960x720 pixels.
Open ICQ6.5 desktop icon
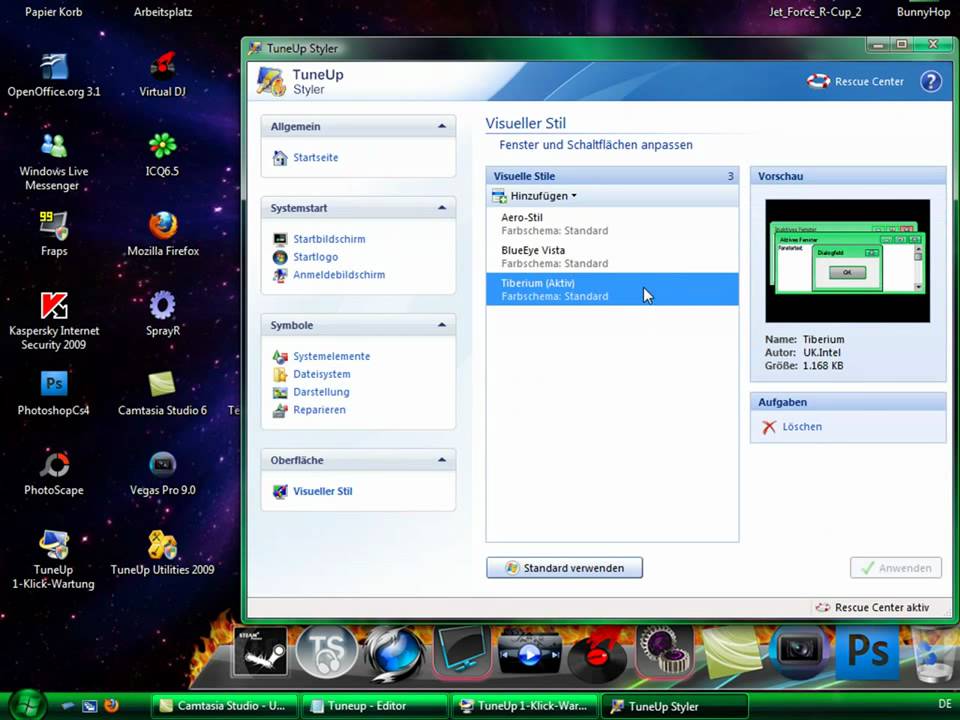coord(162,155)
